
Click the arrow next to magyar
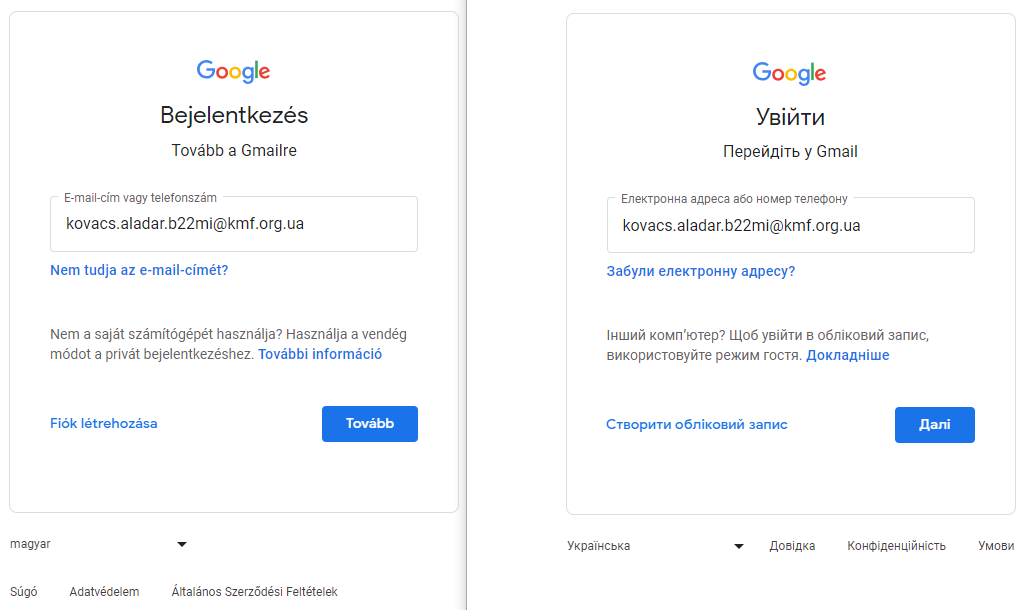click(182, 545)
